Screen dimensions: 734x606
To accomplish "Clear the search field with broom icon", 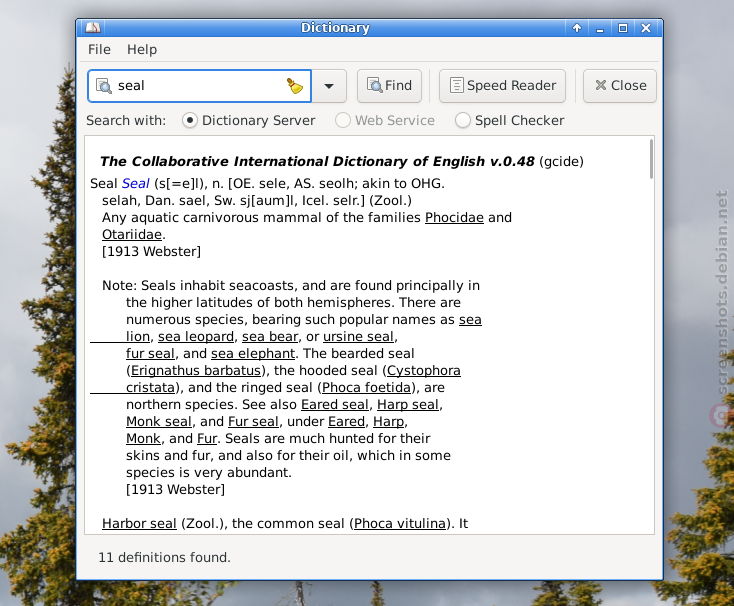I will pos(294,86).
